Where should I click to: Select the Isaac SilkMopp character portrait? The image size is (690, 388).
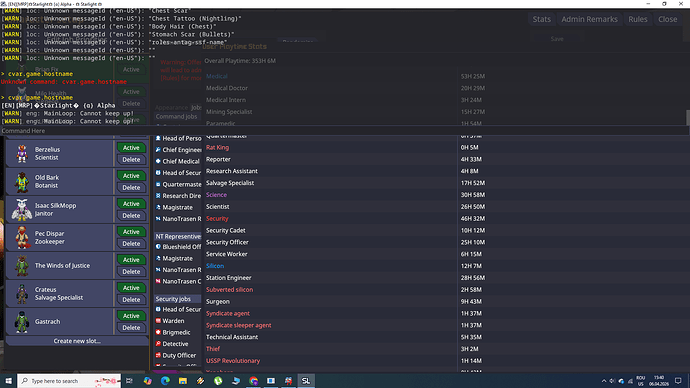[22, 209]
